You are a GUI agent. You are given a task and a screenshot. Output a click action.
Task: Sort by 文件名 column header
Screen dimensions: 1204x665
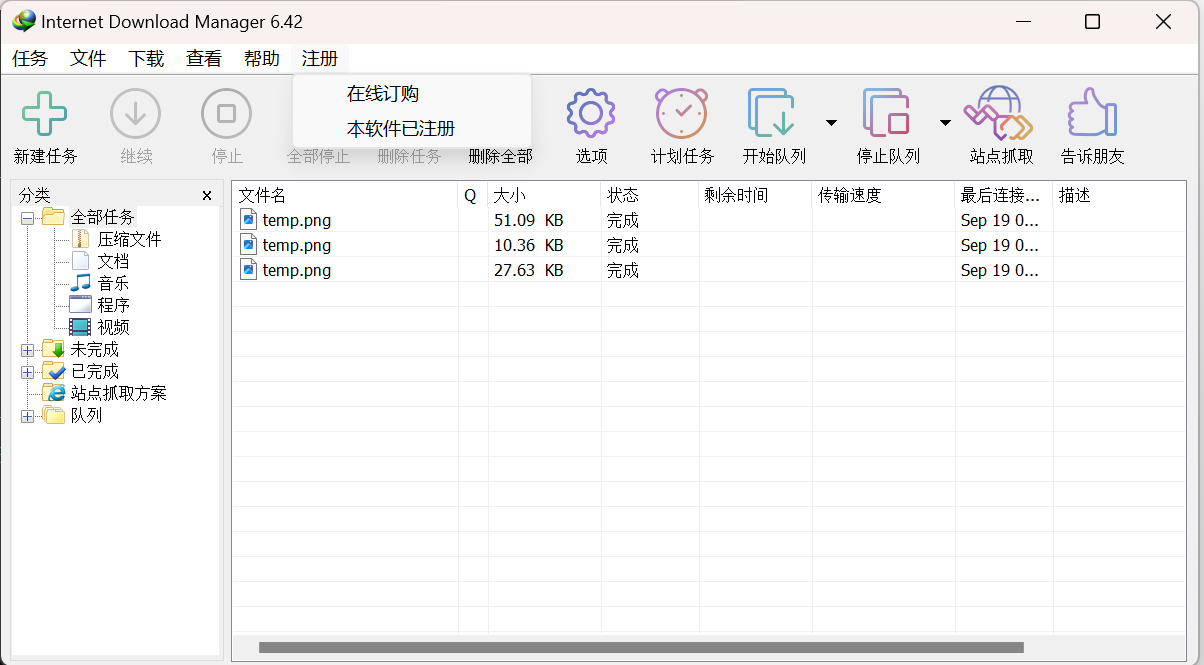pyautogui.click(x=345, y=196)
